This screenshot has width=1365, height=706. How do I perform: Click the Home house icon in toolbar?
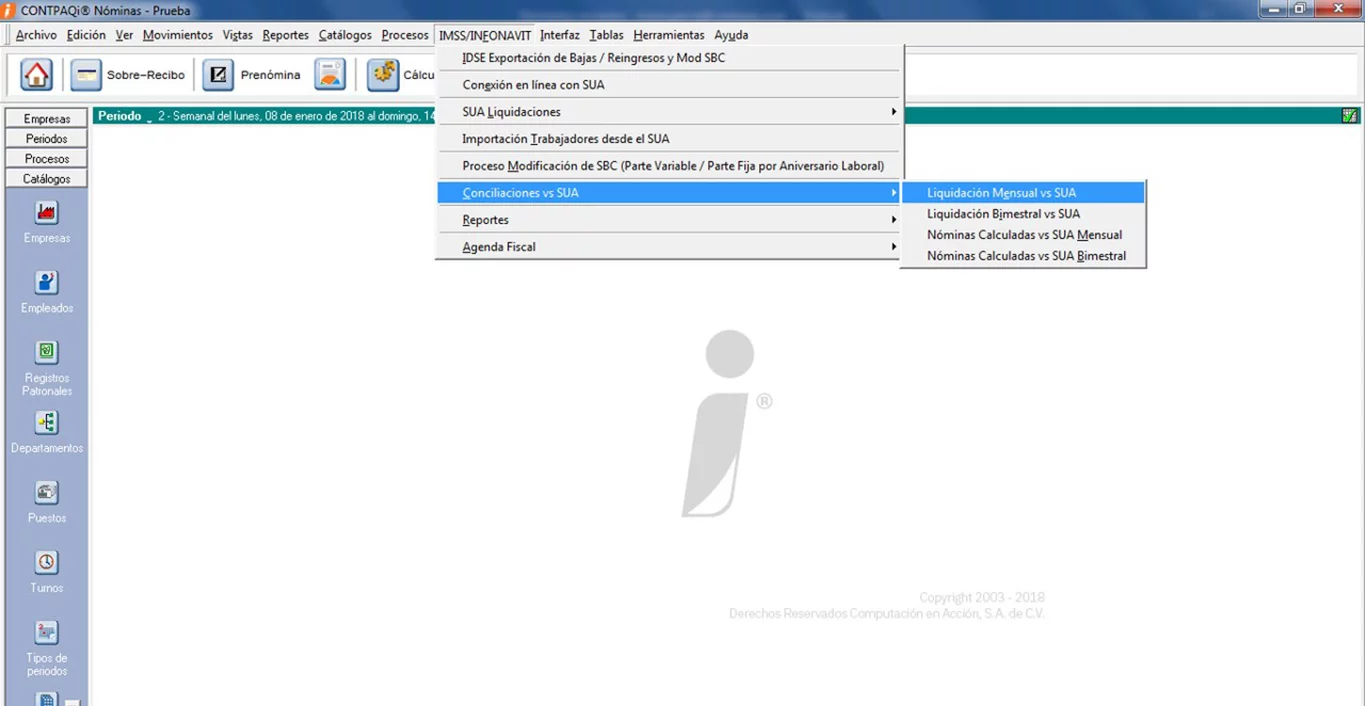click(x=37, y=75)
